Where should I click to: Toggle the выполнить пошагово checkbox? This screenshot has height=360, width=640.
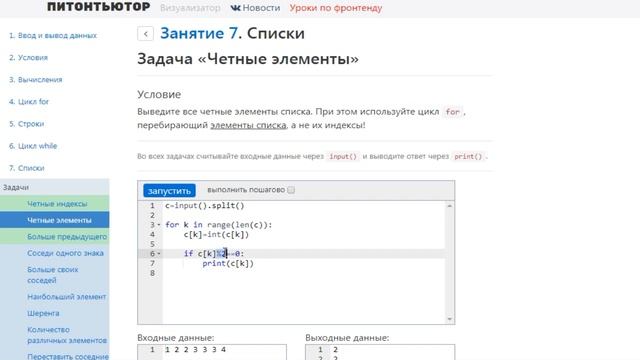[291, 190]
